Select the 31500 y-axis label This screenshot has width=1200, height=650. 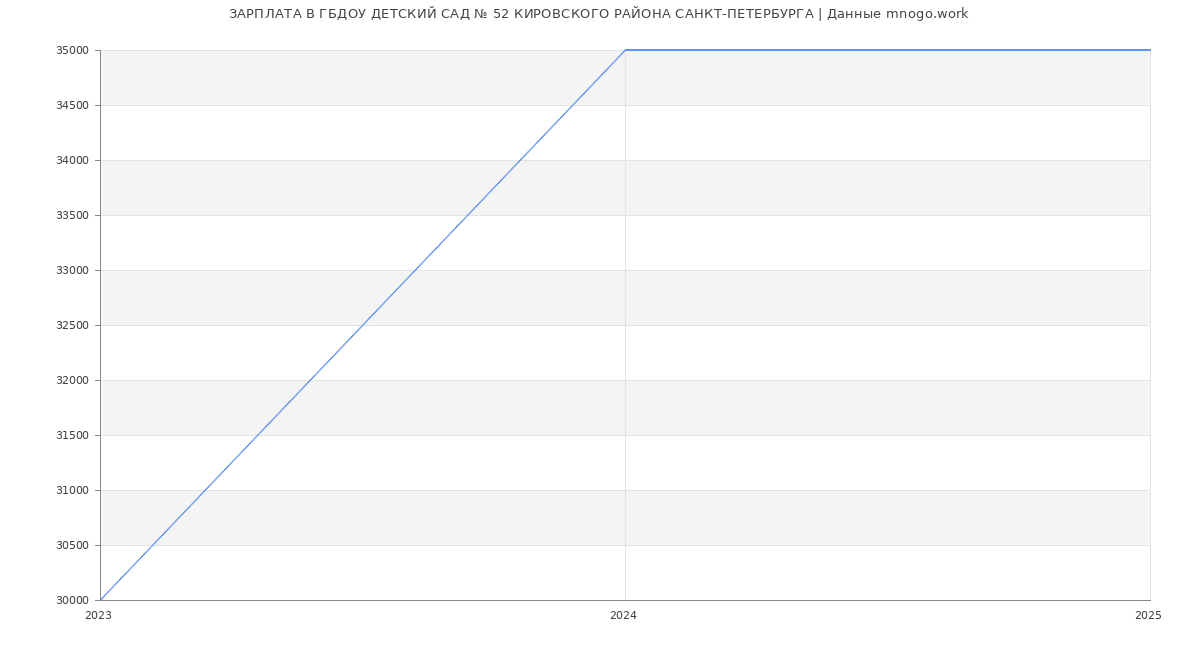(73, 436)
